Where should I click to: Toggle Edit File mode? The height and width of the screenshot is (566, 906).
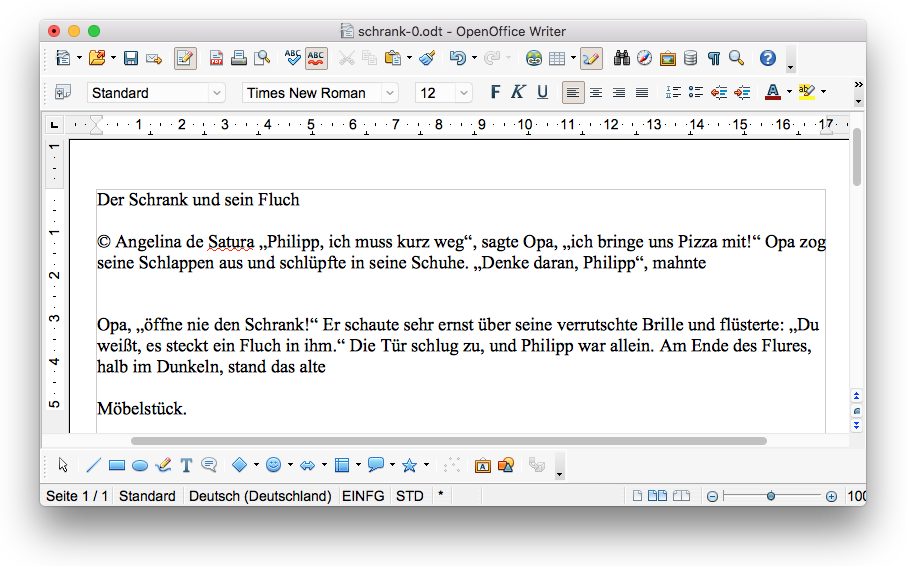click(185, 58)
